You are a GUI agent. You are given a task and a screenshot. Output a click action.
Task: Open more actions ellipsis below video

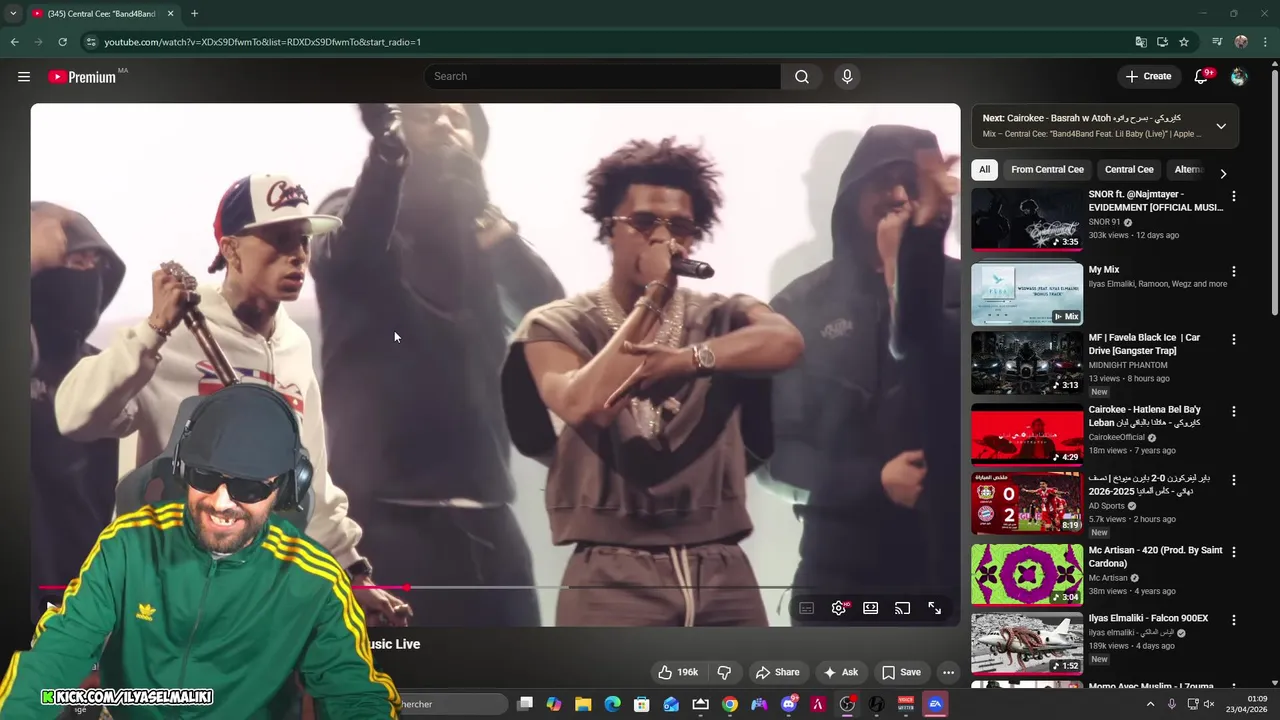point(948,672)
